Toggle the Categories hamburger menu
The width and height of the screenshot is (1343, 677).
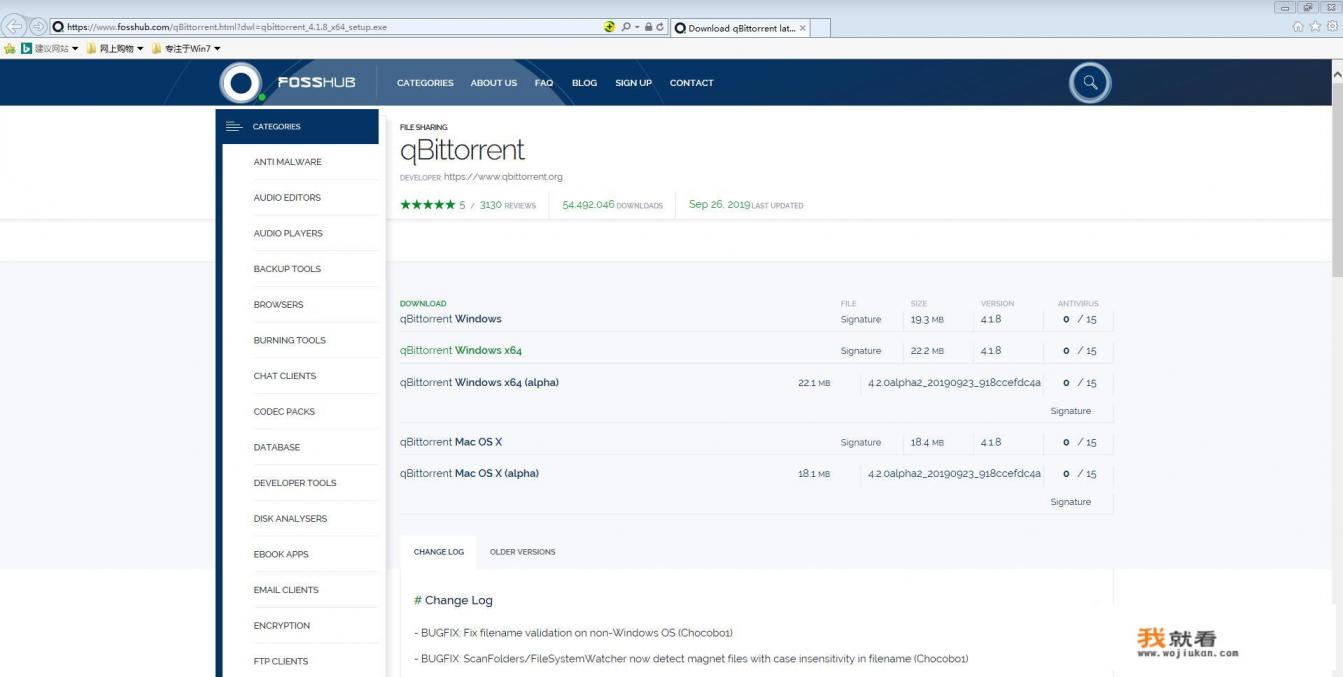(x=234, y=126)
